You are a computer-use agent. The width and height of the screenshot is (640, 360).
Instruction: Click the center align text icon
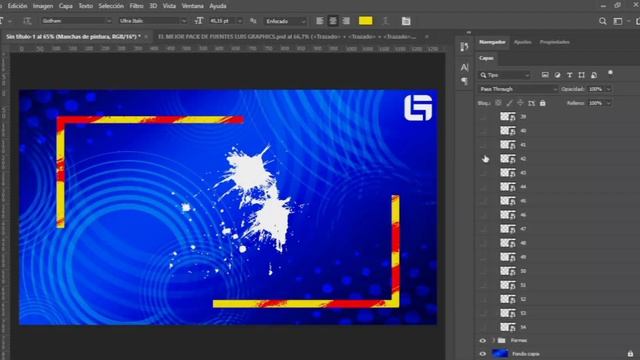click(x=333, y=21)
